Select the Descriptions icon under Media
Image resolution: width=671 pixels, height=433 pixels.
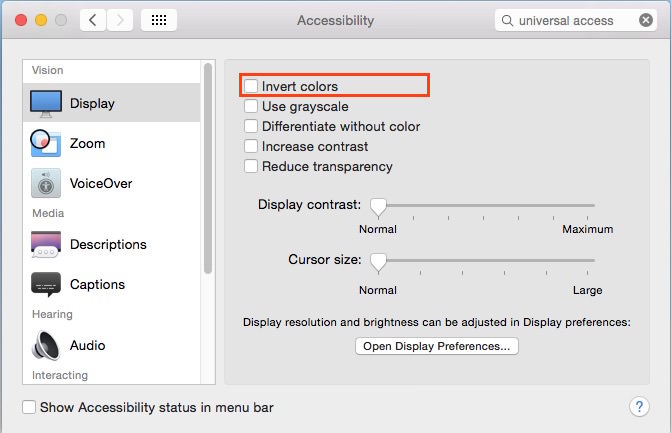click(x=46, y=244)
